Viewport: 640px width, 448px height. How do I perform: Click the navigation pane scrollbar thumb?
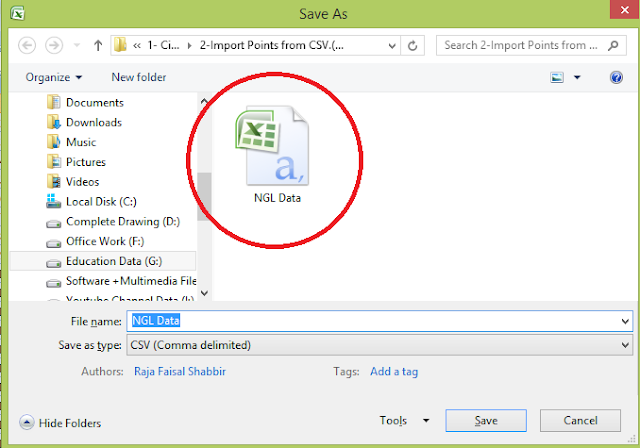pyautogui.click(x=204, y=196)
